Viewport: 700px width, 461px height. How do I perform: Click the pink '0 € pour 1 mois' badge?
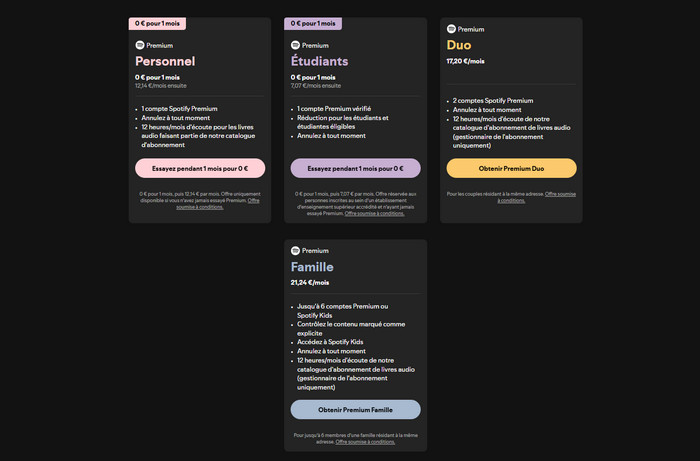click(157, 23)
